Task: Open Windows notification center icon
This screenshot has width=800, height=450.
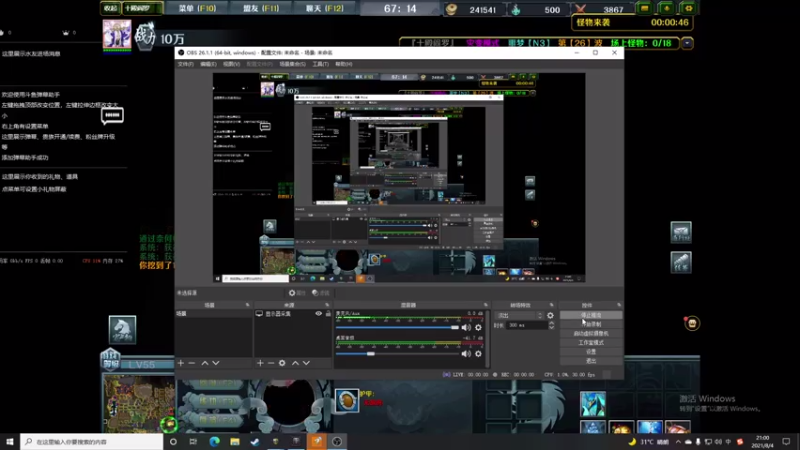Action: point(786,442)
